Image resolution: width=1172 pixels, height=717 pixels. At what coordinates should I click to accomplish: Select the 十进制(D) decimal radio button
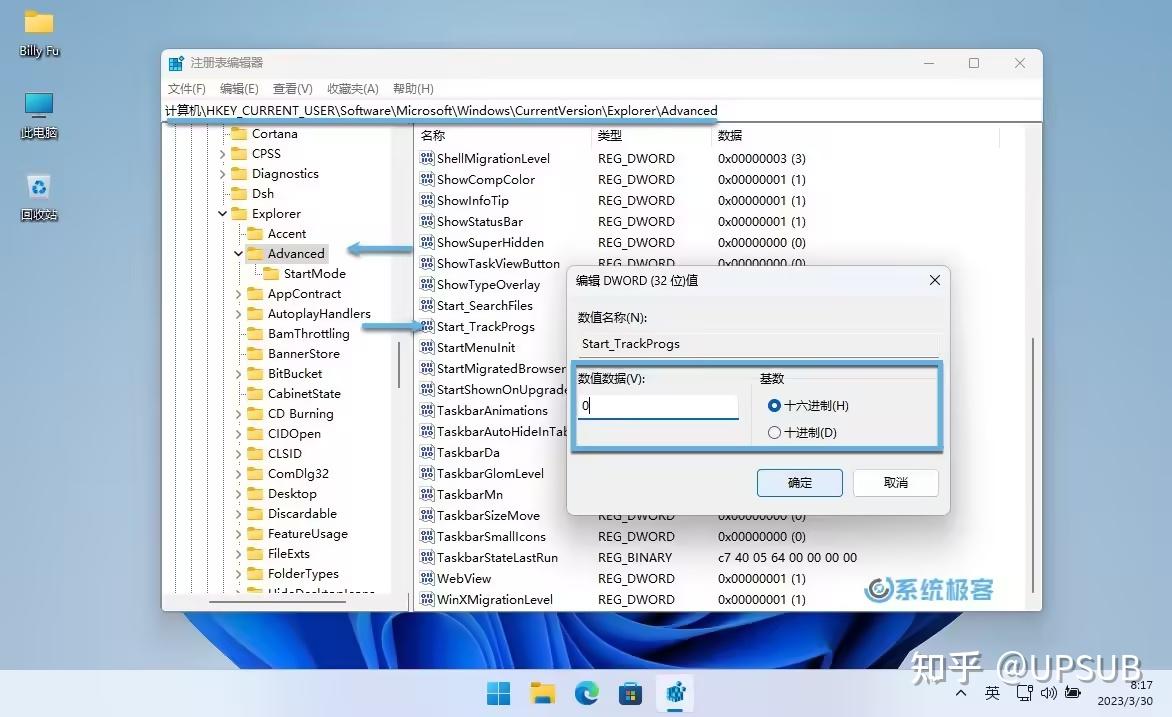774,432
